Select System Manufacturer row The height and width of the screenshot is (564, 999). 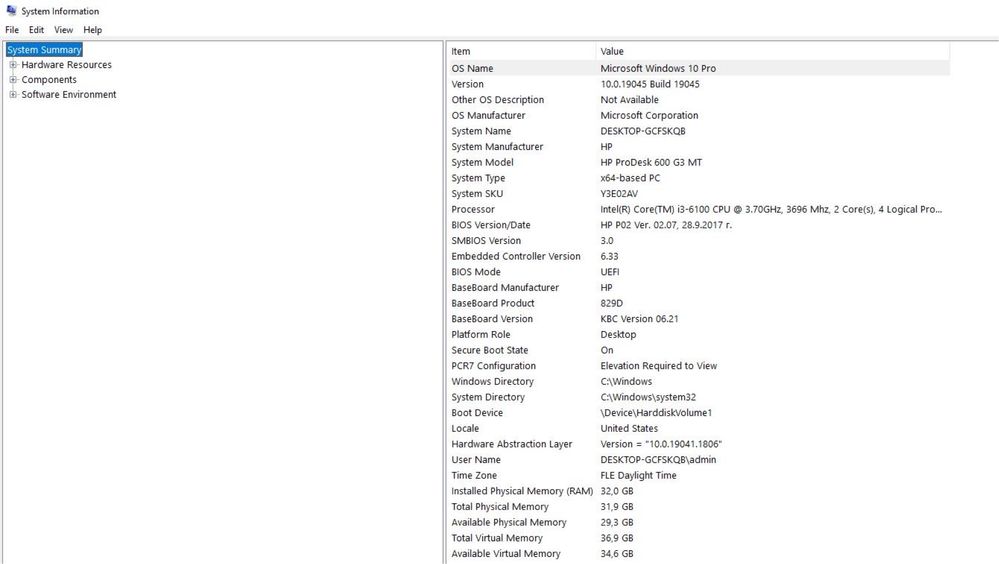coord(698,147)
